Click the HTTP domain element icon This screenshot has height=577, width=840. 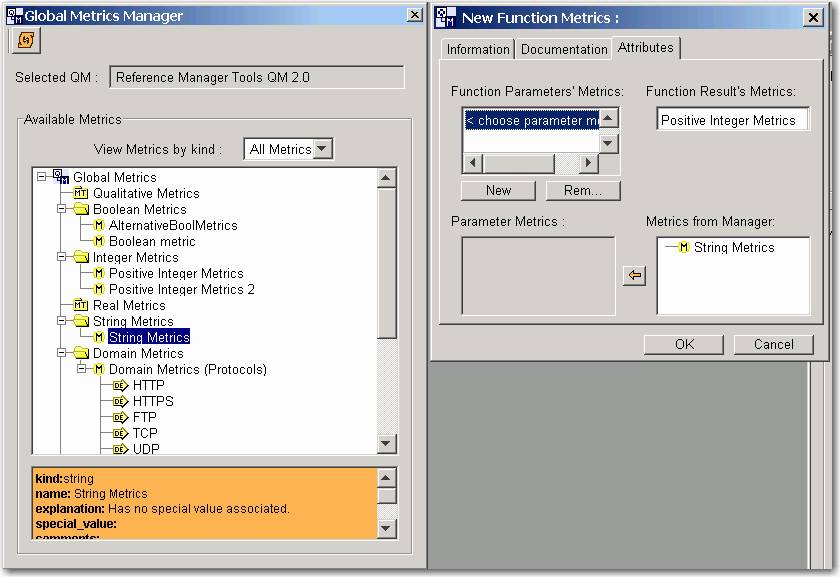[121, 385]
